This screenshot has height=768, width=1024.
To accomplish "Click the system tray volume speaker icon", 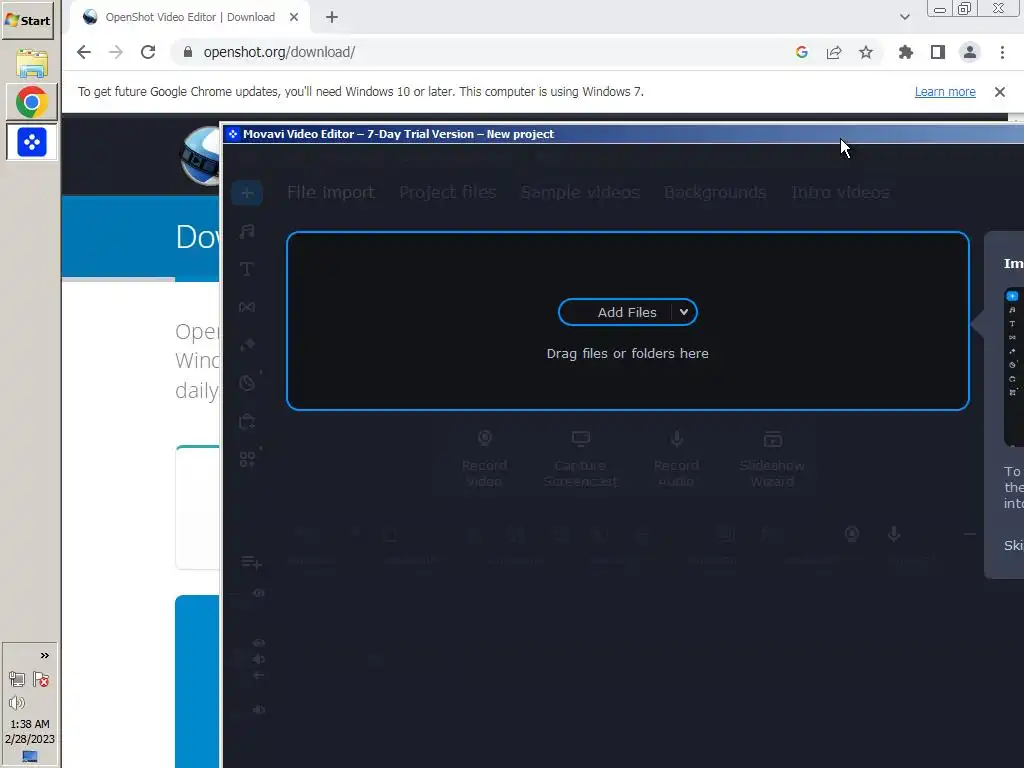I will coord(17,703).
